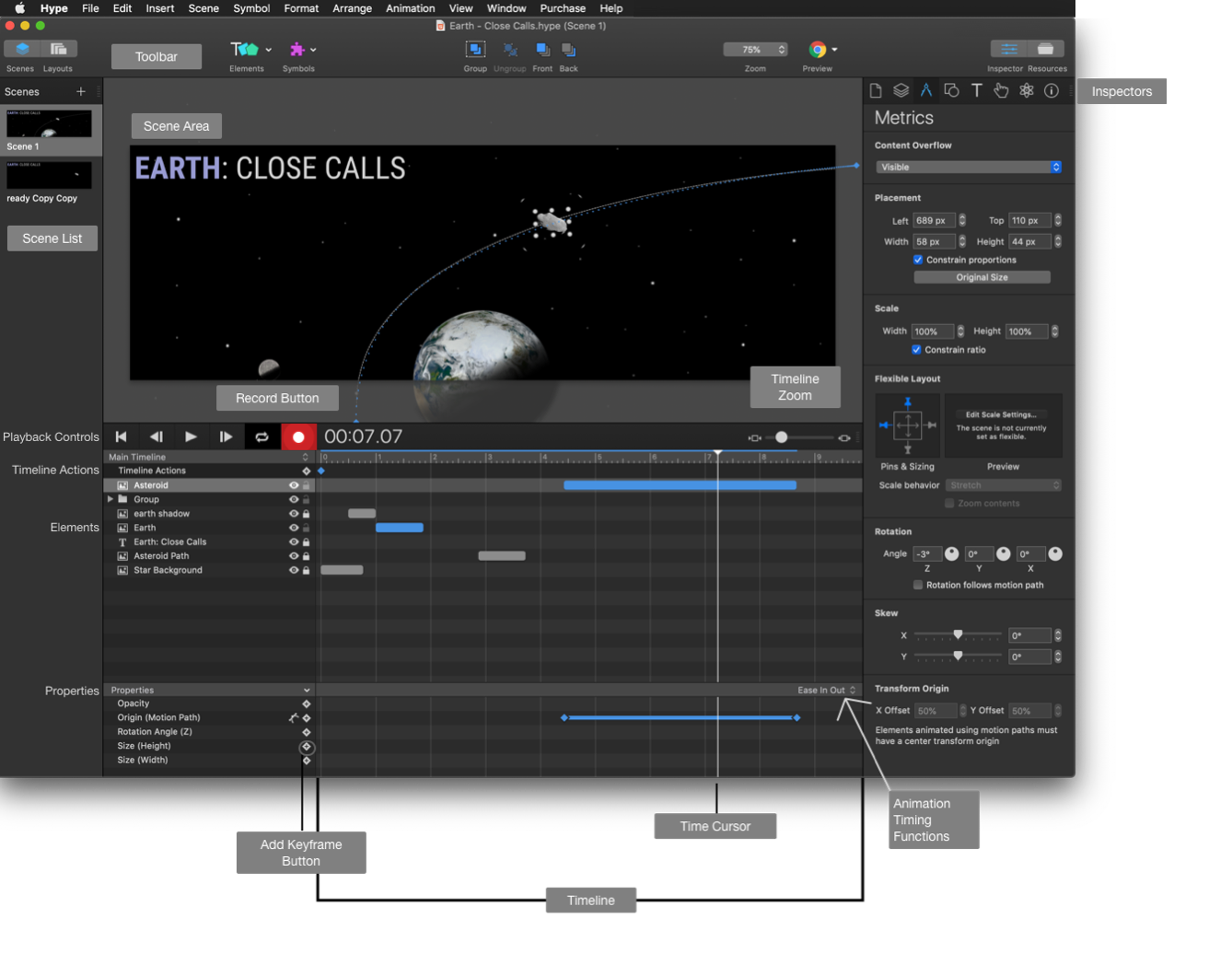This screenshot has width=1232, height=965.
Task: Toggle visibility of Group layer
Action: point(294,499)
